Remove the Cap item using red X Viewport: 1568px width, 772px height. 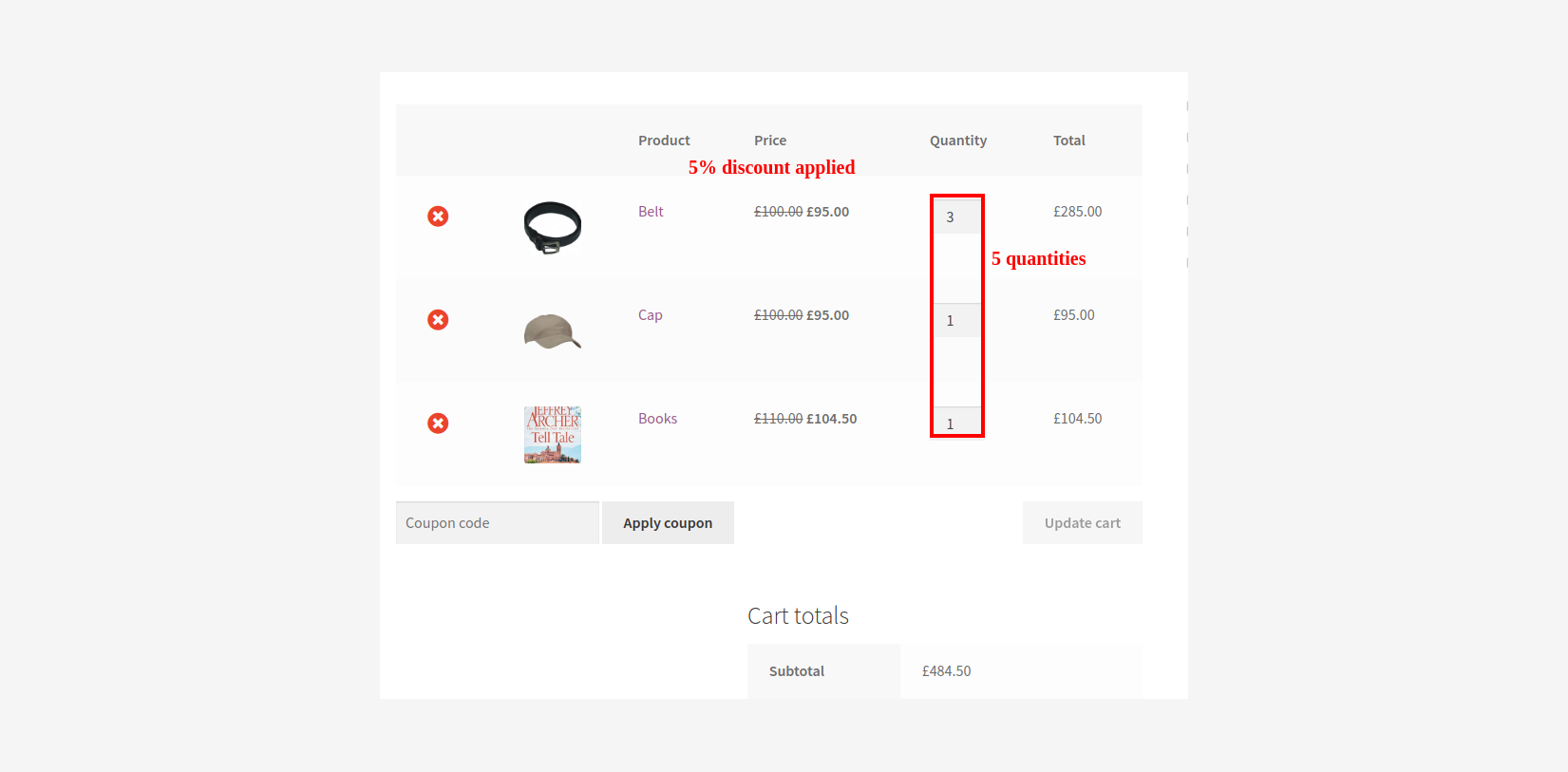click(x=438, y=320)
